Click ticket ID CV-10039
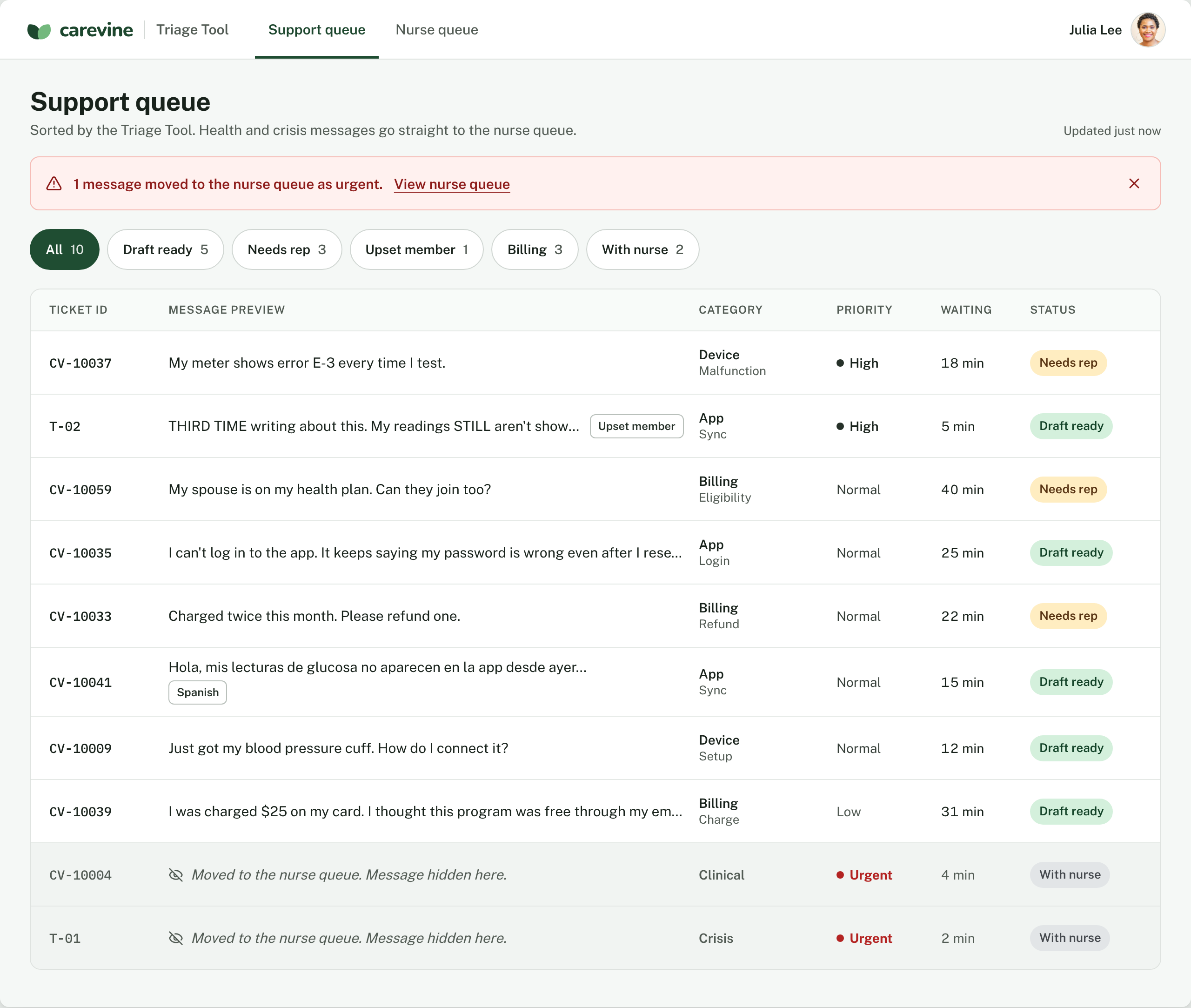 (x=80, y=812)
